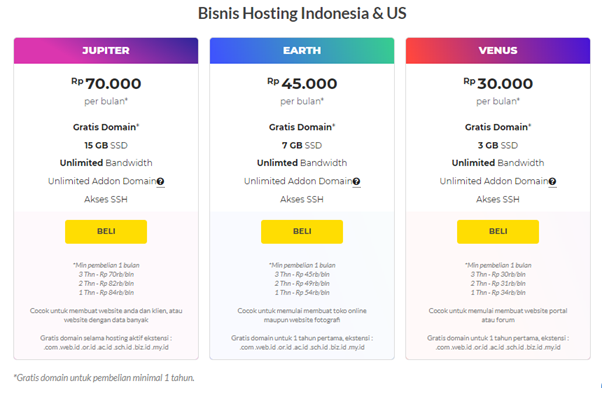Click Akses SSH in the Earth plan
This screenshot has height=401, width=606.
tap(302, 199)
